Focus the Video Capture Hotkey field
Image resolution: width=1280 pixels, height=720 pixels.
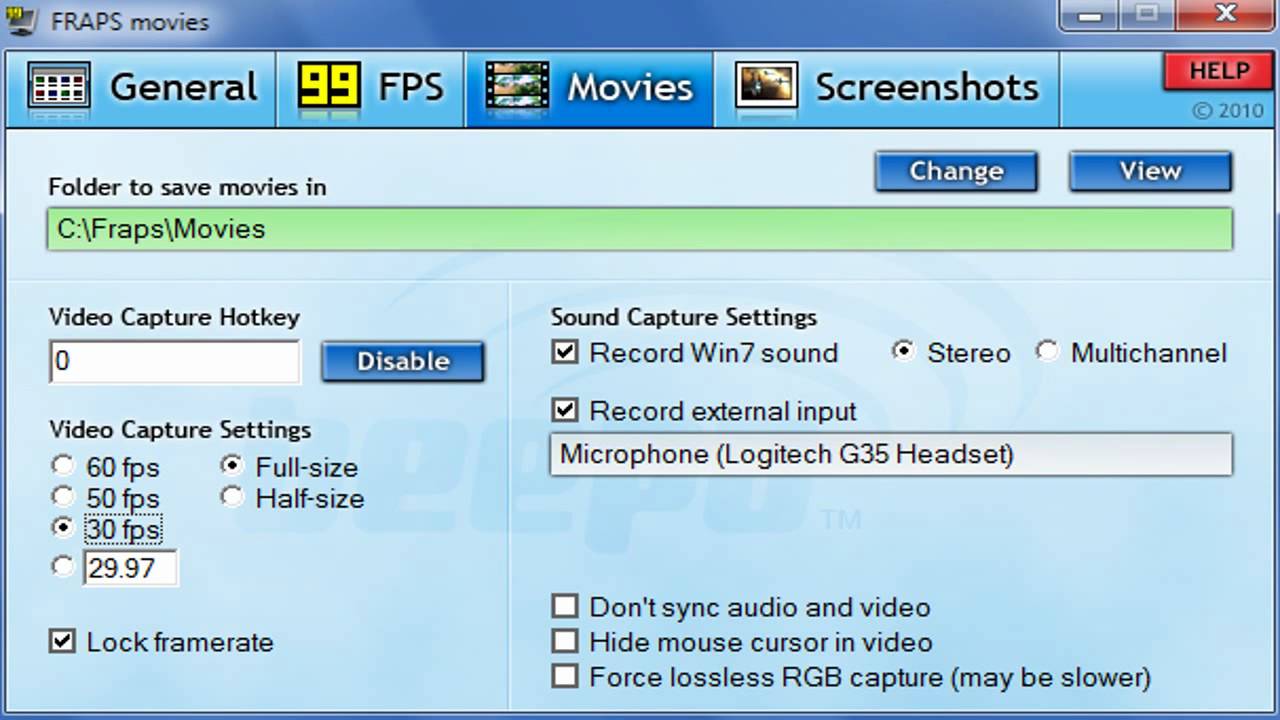click(x=175, y=361)
